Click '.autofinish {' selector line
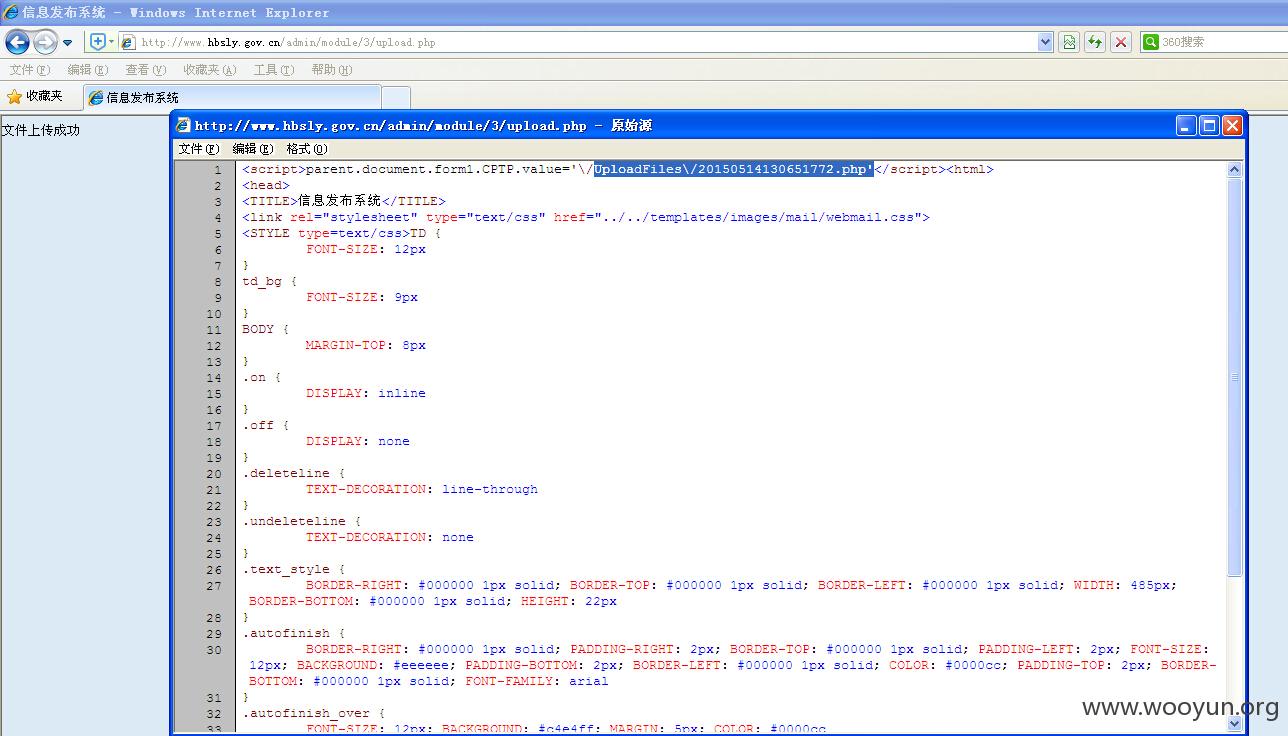 coord(293,633)
